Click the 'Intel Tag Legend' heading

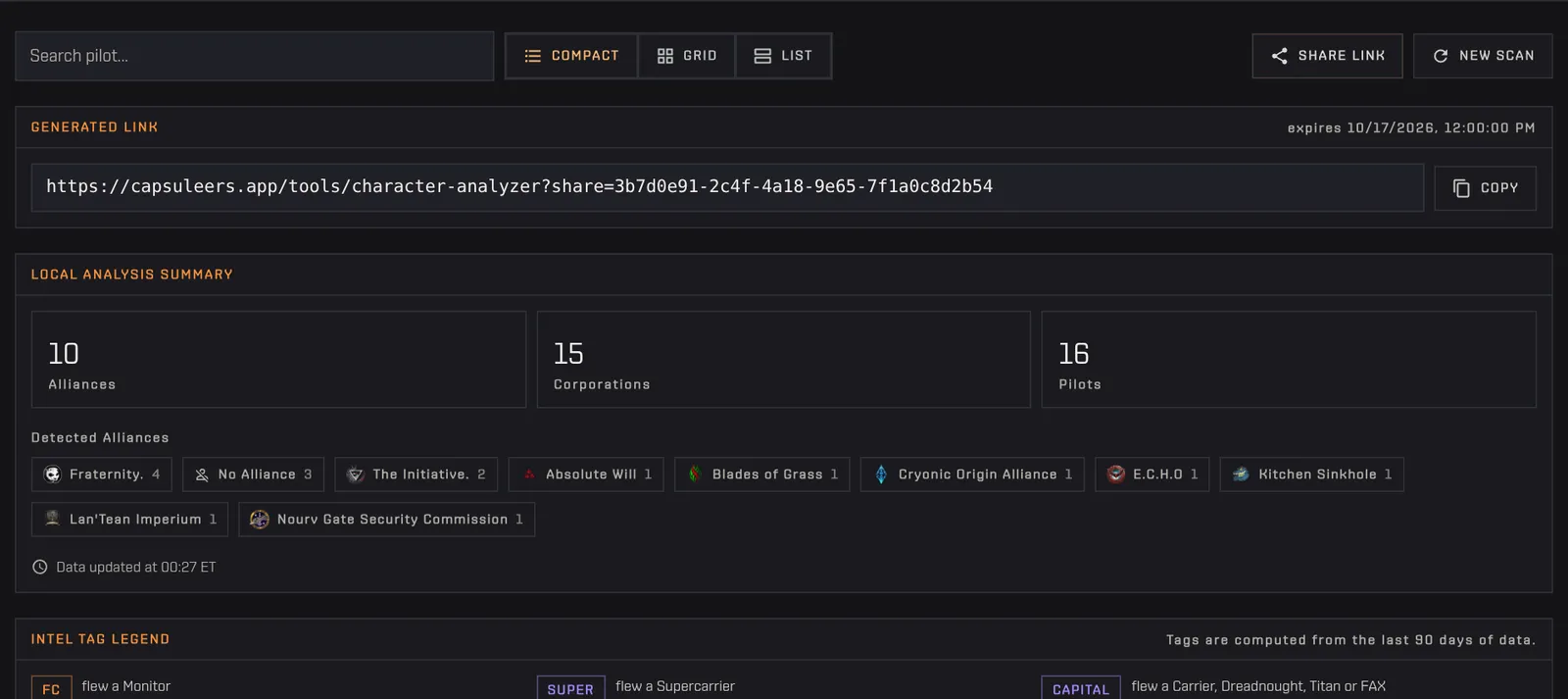click(x=100, y=639)
